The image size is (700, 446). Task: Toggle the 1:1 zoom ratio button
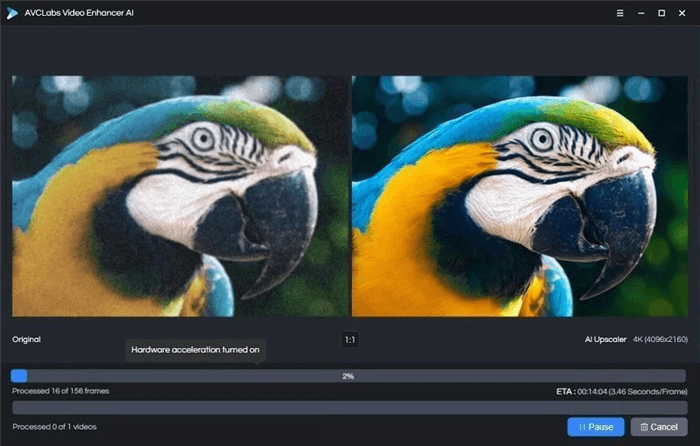coord(350,340)
